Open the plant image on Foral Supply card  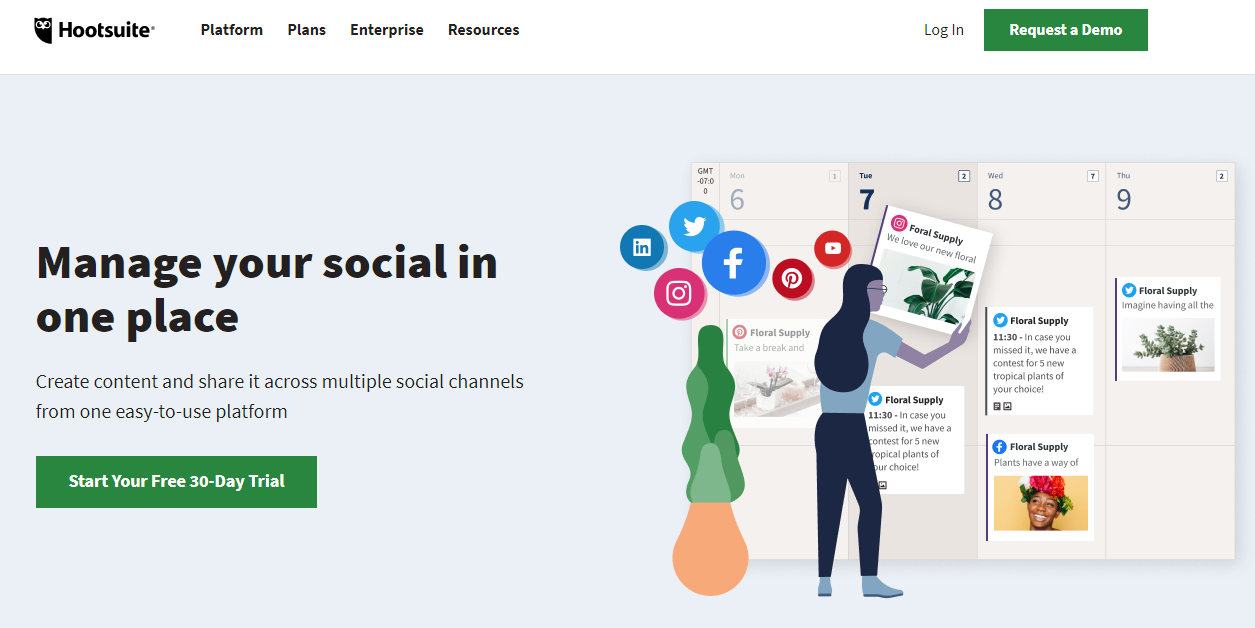tap(928, 288)
